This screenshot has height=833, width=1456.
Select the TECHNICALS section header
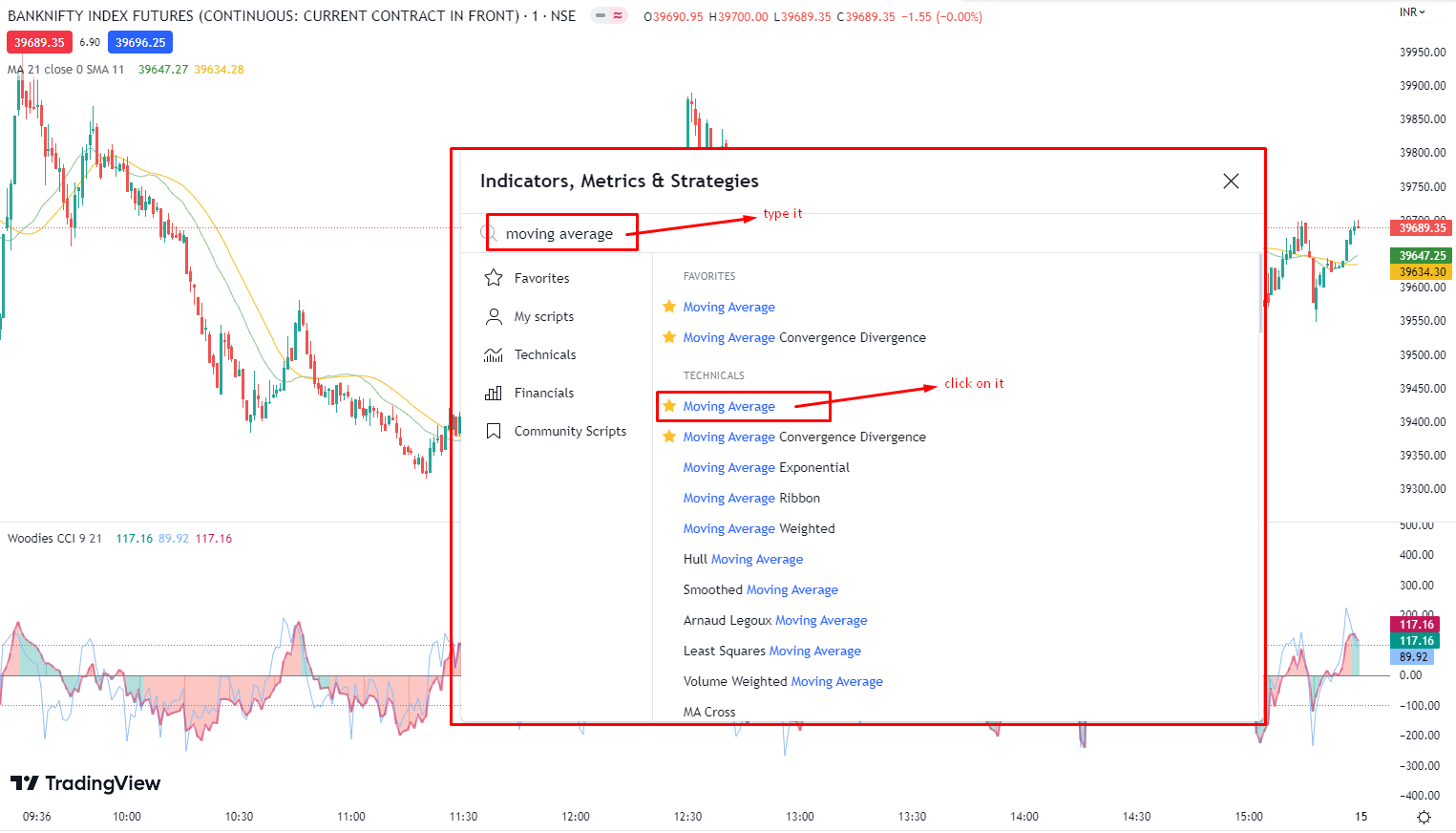click(x=713, y=374)
